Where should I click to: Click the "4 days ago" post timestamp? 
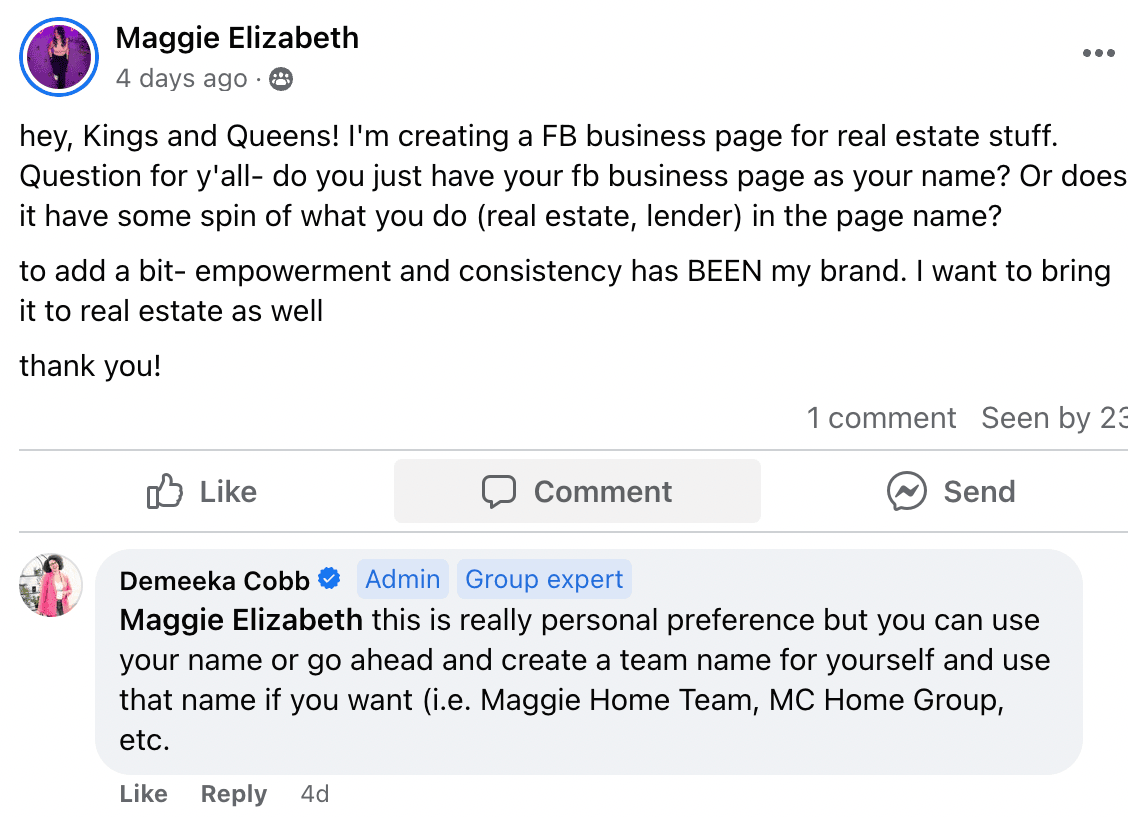(x=181, y=79)
